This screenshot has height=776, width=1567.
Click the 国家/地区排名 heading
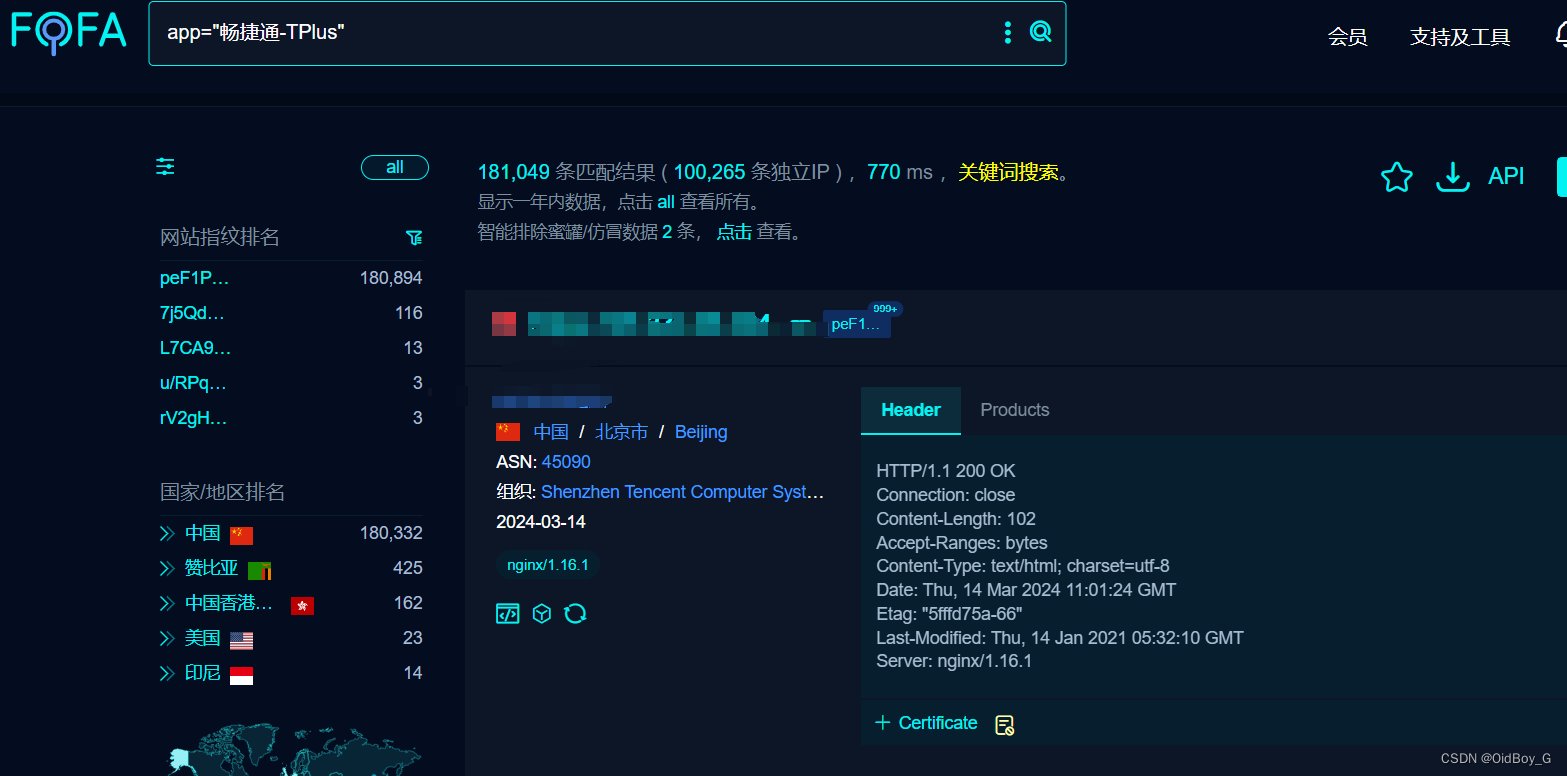pyautogui.click(x=223, y=492)
